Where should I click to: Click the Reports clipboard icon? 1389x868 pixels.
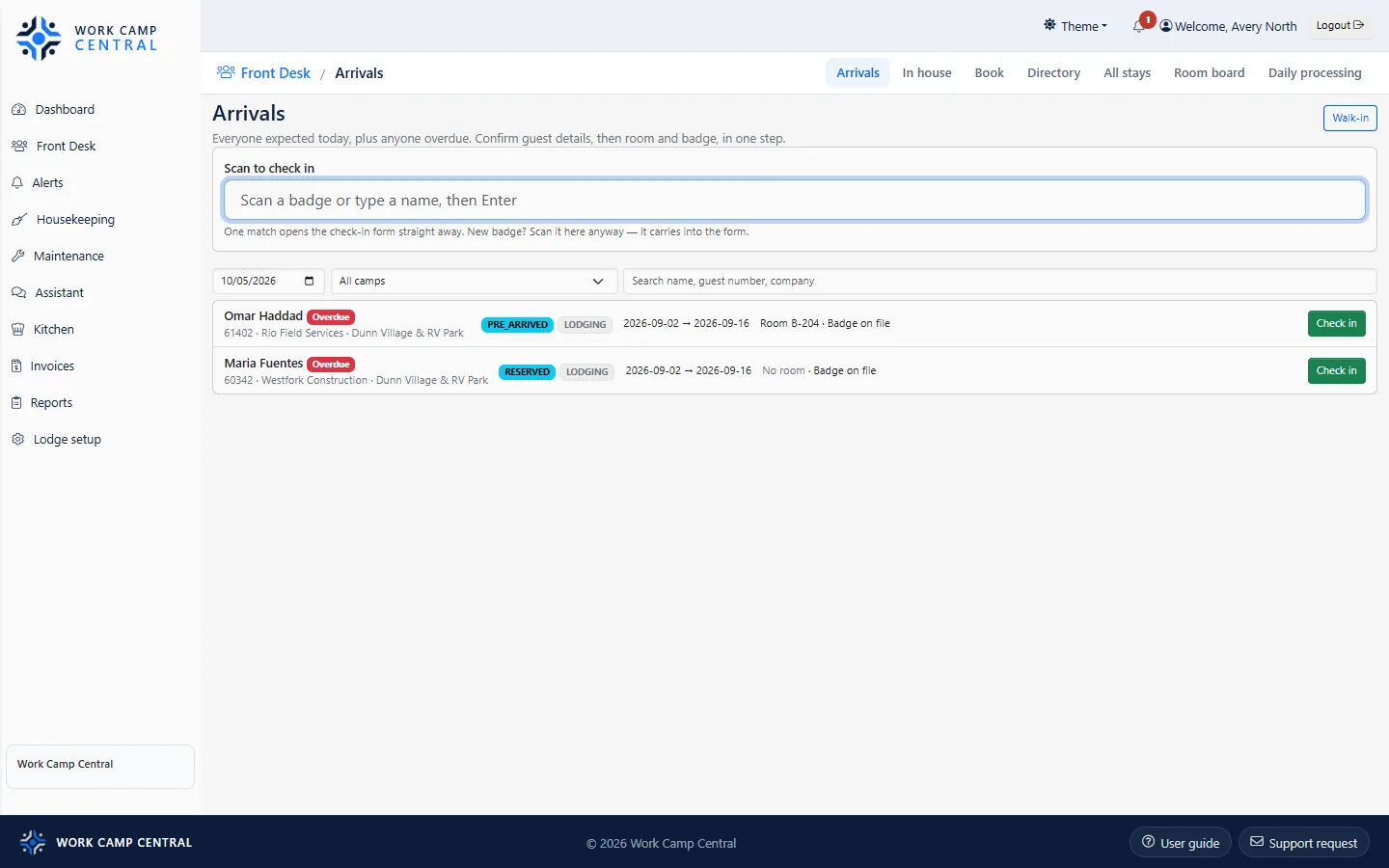[16, 403]
